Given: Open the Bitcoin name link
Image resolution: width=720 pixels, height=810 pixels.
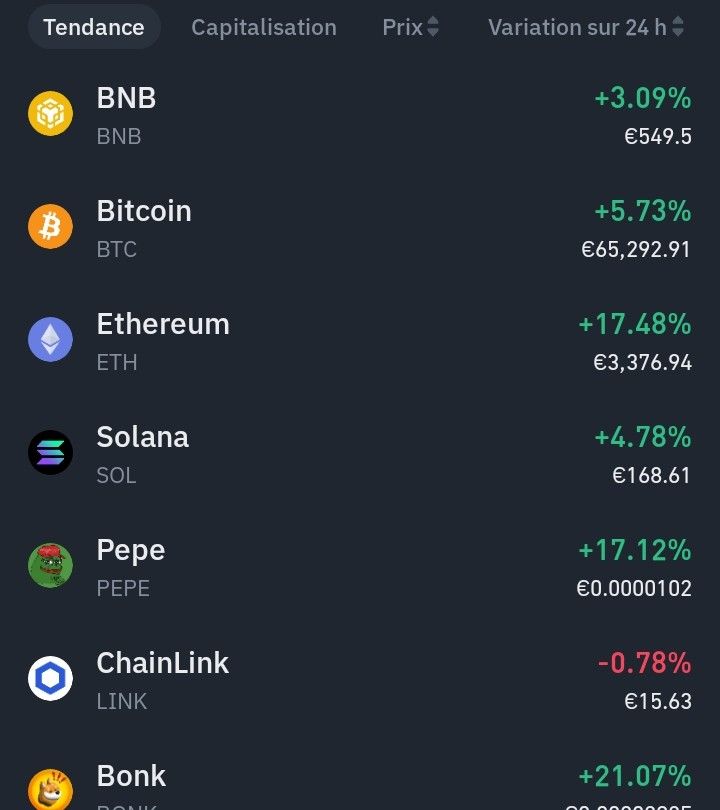Looking at the screenshot, I should pyautogui.click(x=144, y=211).
